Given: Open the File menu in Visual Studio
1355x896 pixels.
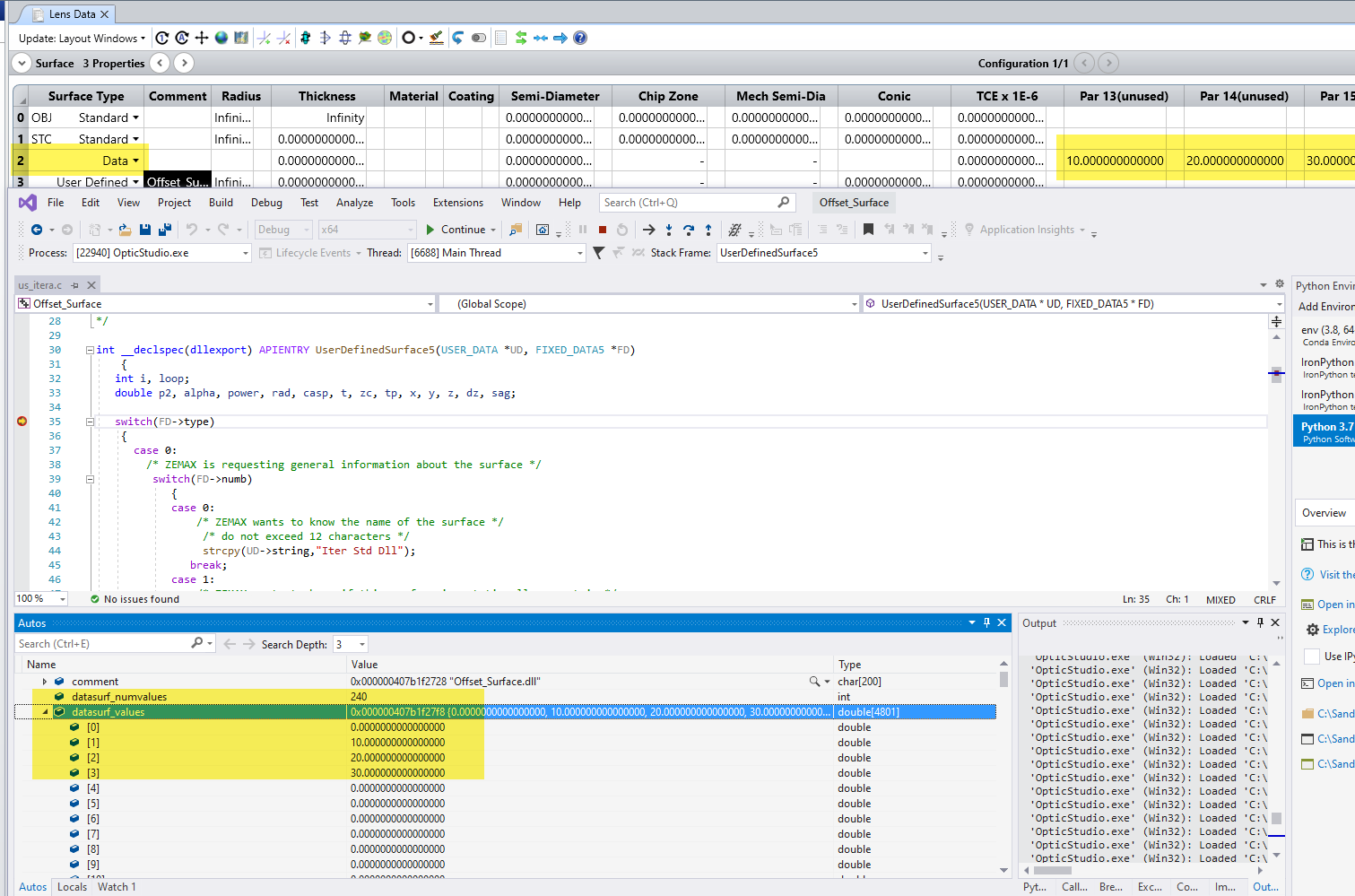Looking at the screenshot, I should click(56, 203).
